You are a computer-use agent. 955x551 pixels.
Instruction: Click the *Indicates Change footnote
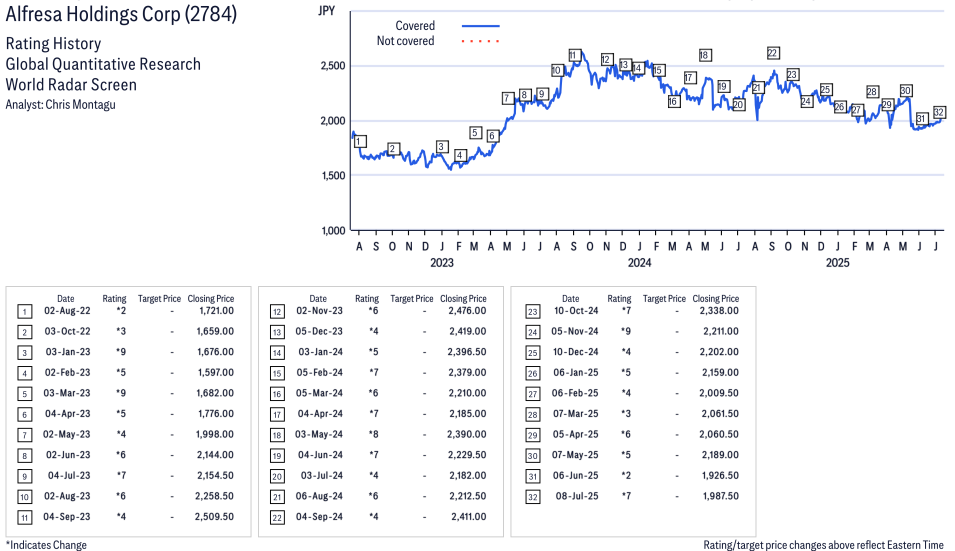[46, 545]
